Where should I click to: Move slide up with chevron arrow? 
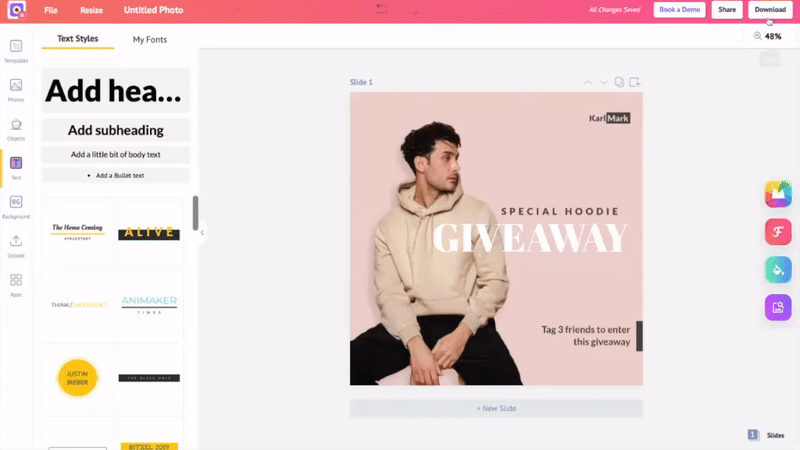(x=588, y=82)
